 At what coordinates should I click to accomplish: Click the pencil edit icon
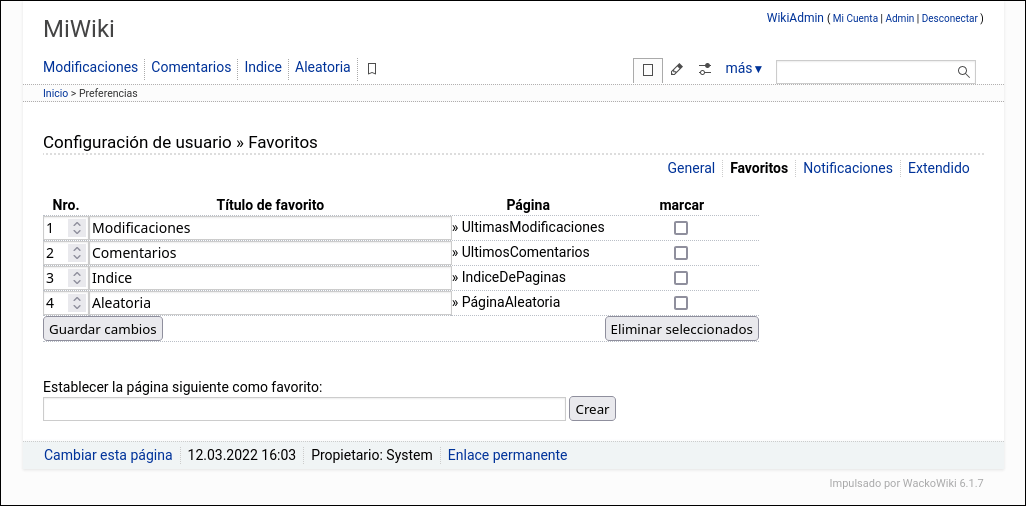click(677, 70)
